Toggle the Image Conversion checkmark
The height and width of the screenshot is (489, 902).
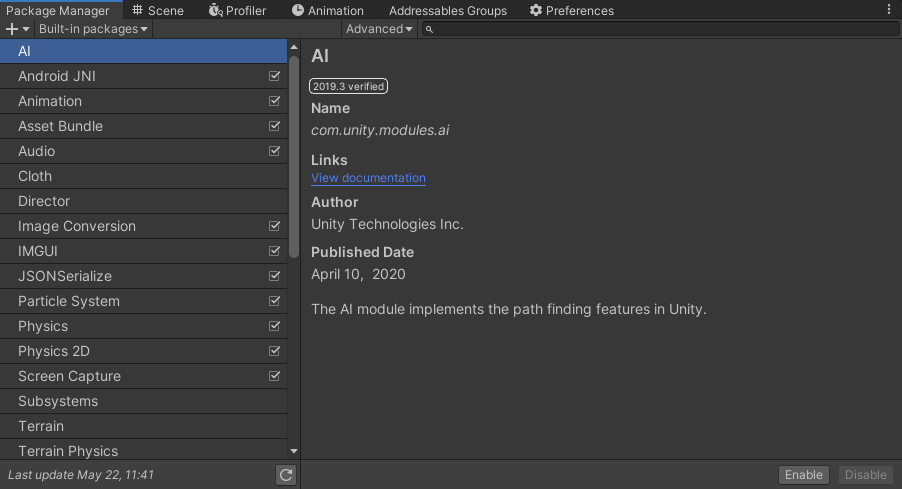tap(274, 226)
